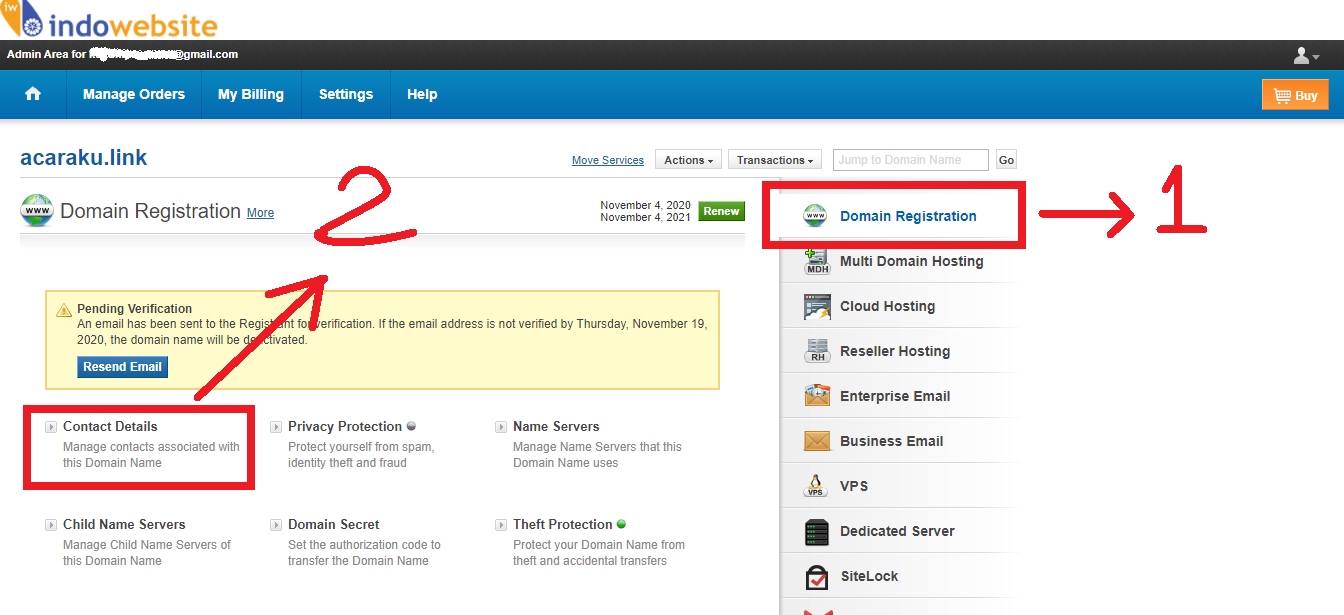Screen dimensions: 1344x615
Task: Click the home icon in the navigation bar
Action: 33,94
